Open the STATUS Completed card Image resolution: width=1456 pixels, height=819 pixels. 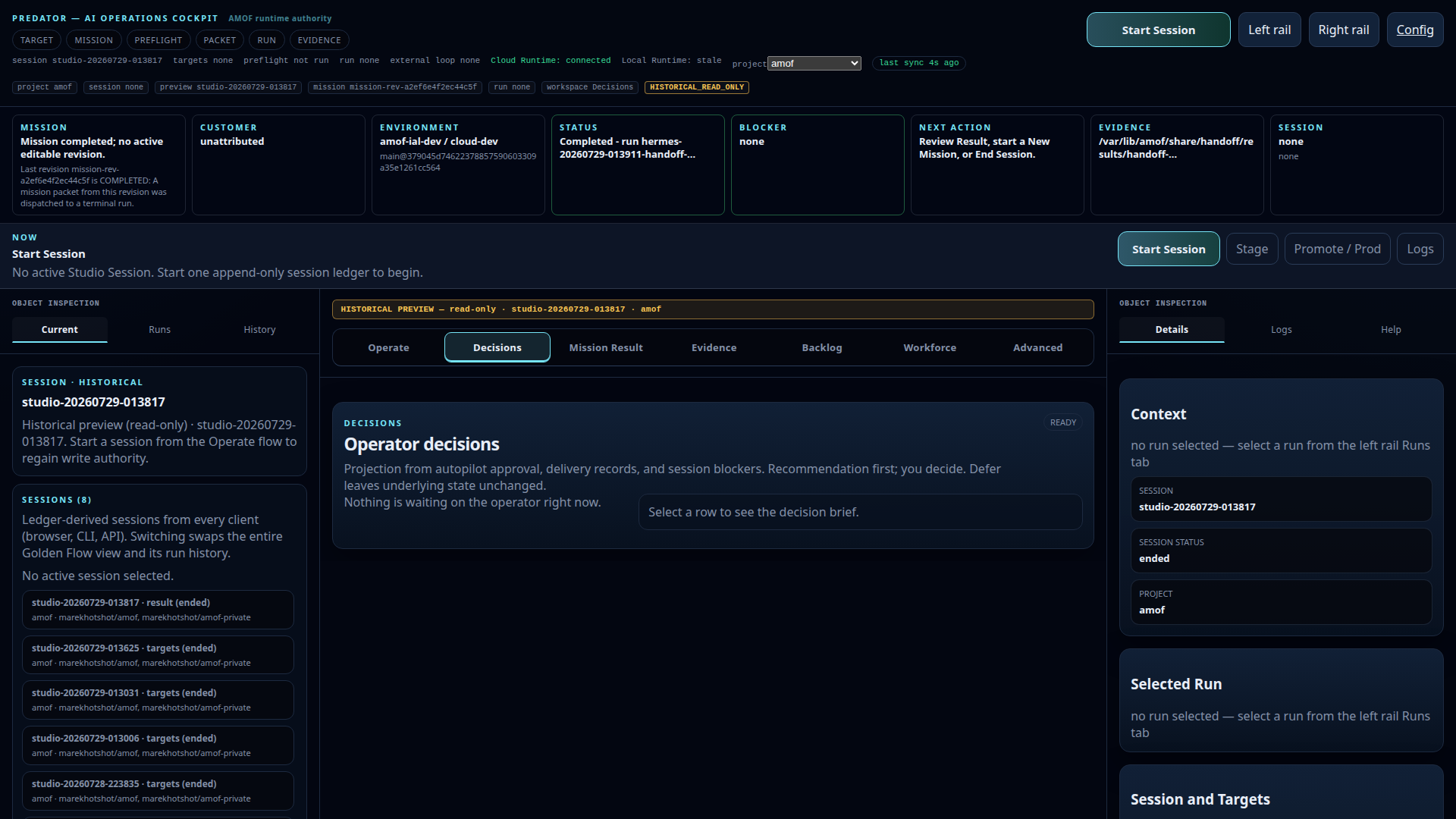(638, 165)
